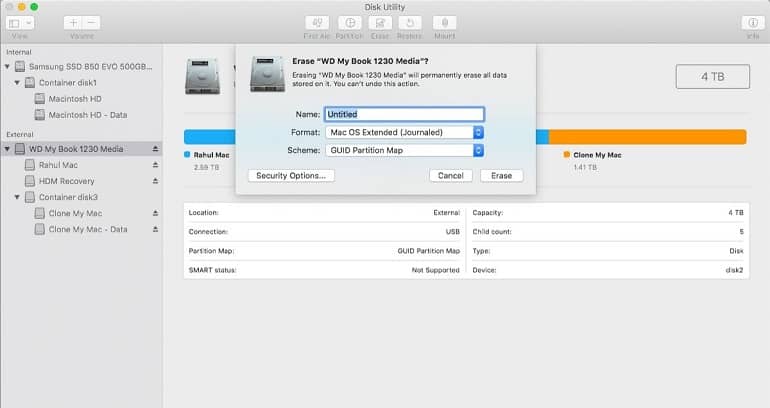Open the Format dropdown Mac OS Extended
Image resolution: width=770 pixels, height=408 pixels.
coord(405,133)
